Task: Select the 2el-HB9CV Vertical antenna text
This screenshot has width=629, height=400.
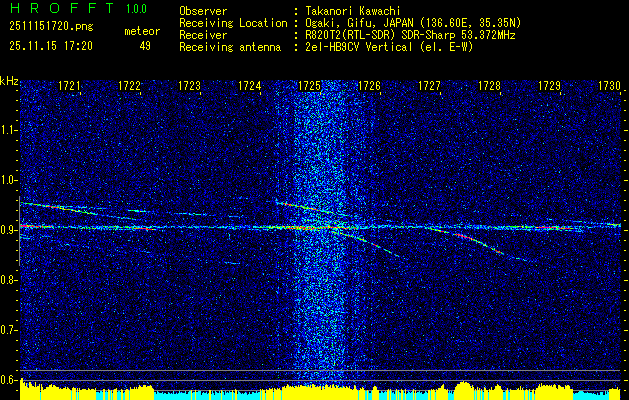Action: (389, 47)
